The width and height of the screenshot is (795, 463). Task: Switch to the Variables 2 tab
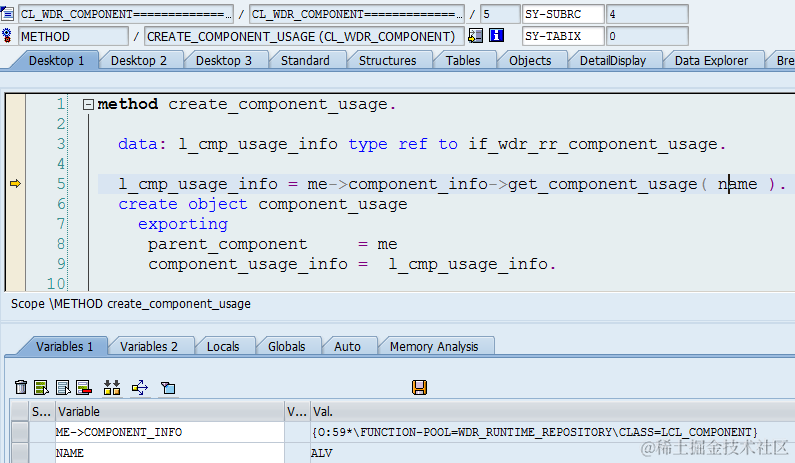(x=149, y=347)
